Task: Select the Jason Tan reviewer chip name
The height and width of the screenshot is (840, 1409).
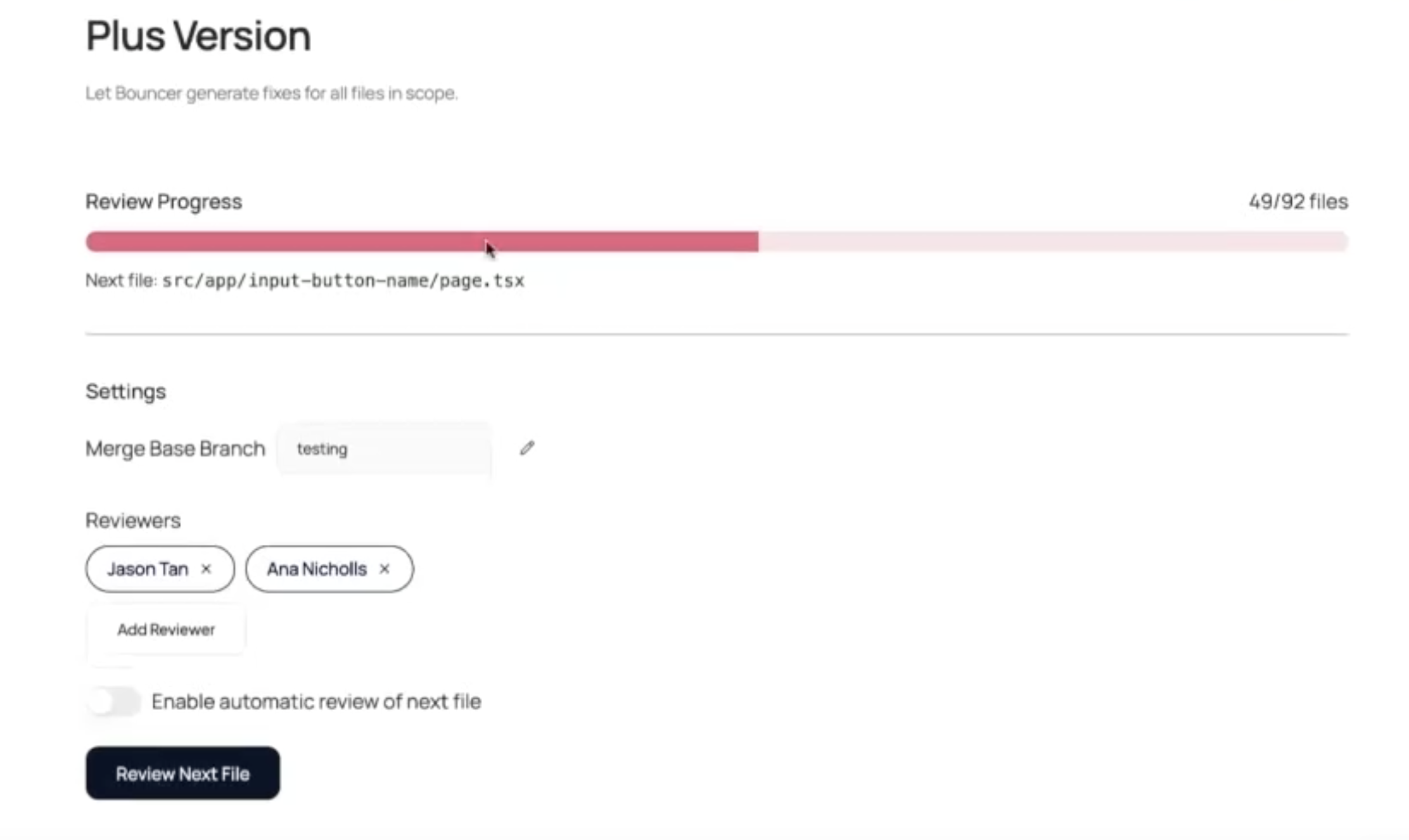Action: [148, 569]
